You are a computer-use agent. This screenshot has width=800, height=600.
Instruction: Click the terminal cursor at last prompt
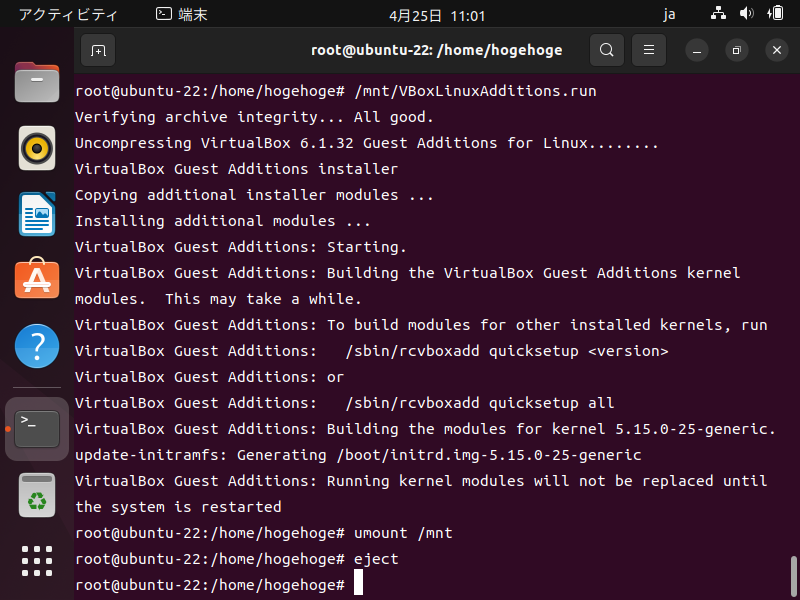click(x=358, y=582)
